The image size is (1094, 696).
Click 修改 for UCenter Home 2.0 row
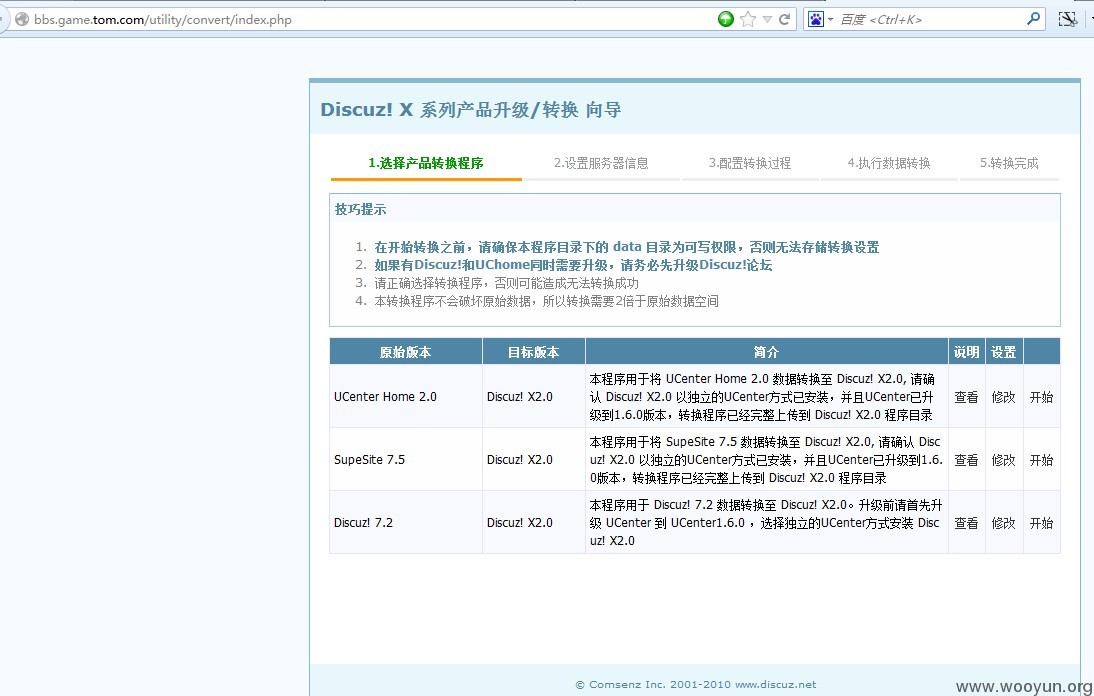[1003, 397]
